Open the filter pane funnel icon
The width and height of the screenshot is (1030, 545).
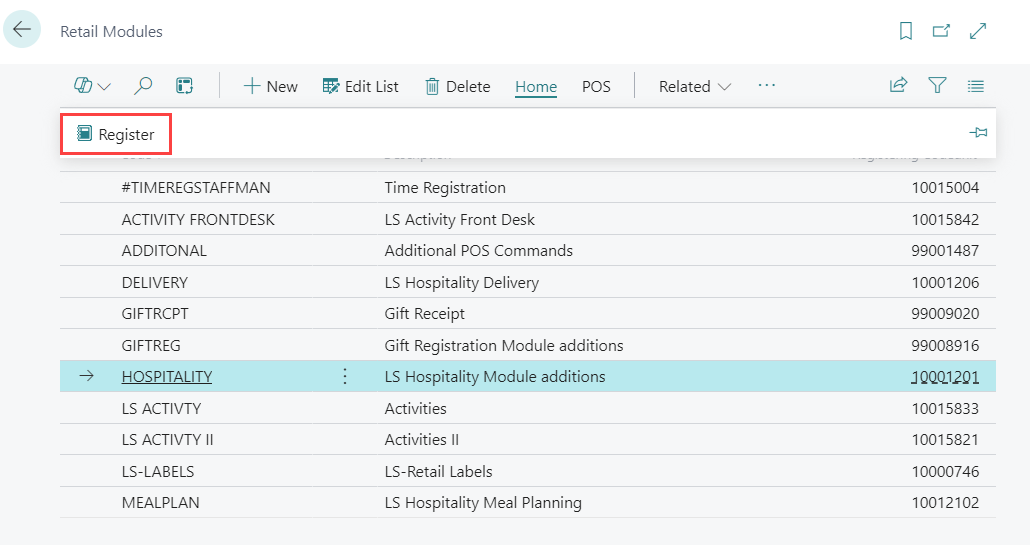pos(937,86)
